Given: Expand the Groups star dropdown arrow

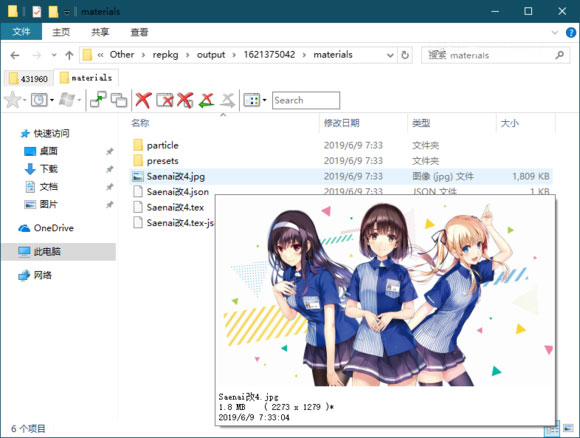Looking at the screenshot, I should click(x=24, y=100).
